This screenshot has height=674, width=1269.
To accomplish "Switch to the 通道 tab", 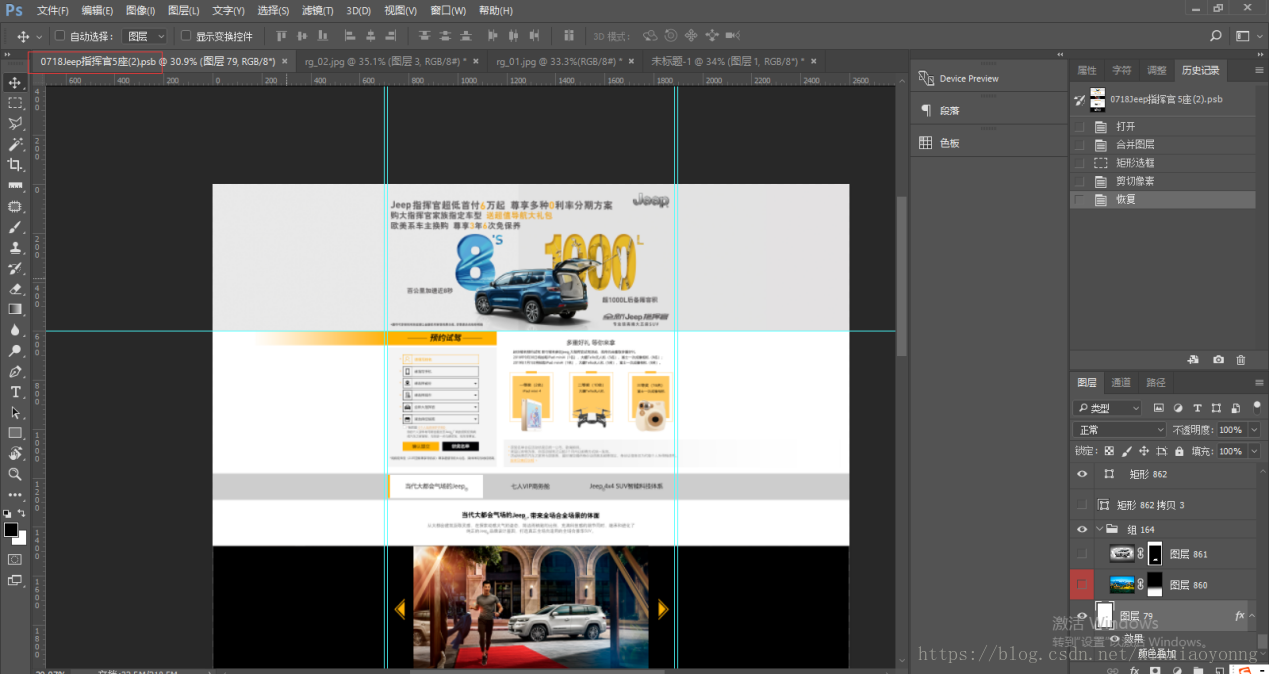I will 1121,383.
